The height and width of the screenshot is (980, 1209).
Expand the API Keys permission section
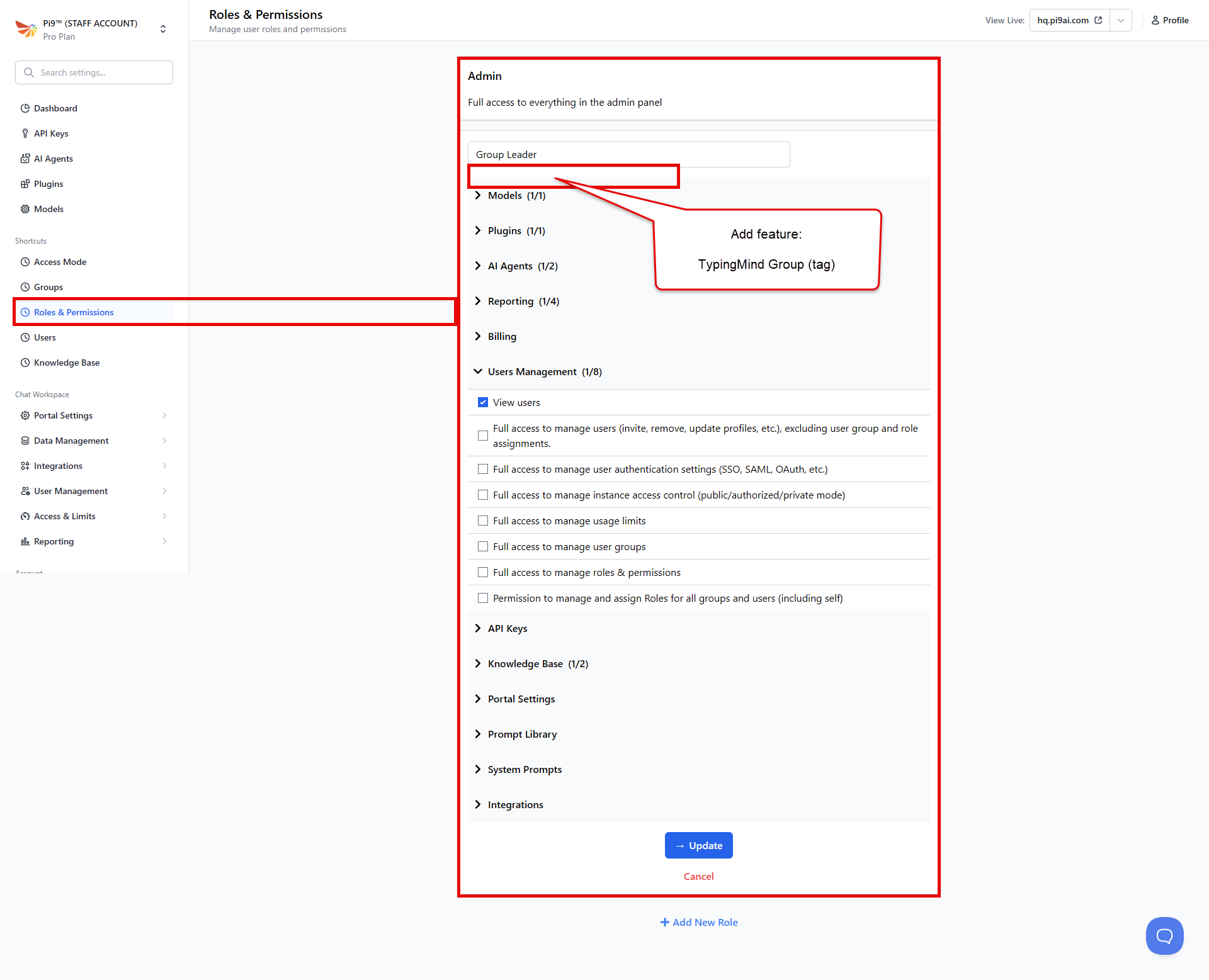(698, 629)
